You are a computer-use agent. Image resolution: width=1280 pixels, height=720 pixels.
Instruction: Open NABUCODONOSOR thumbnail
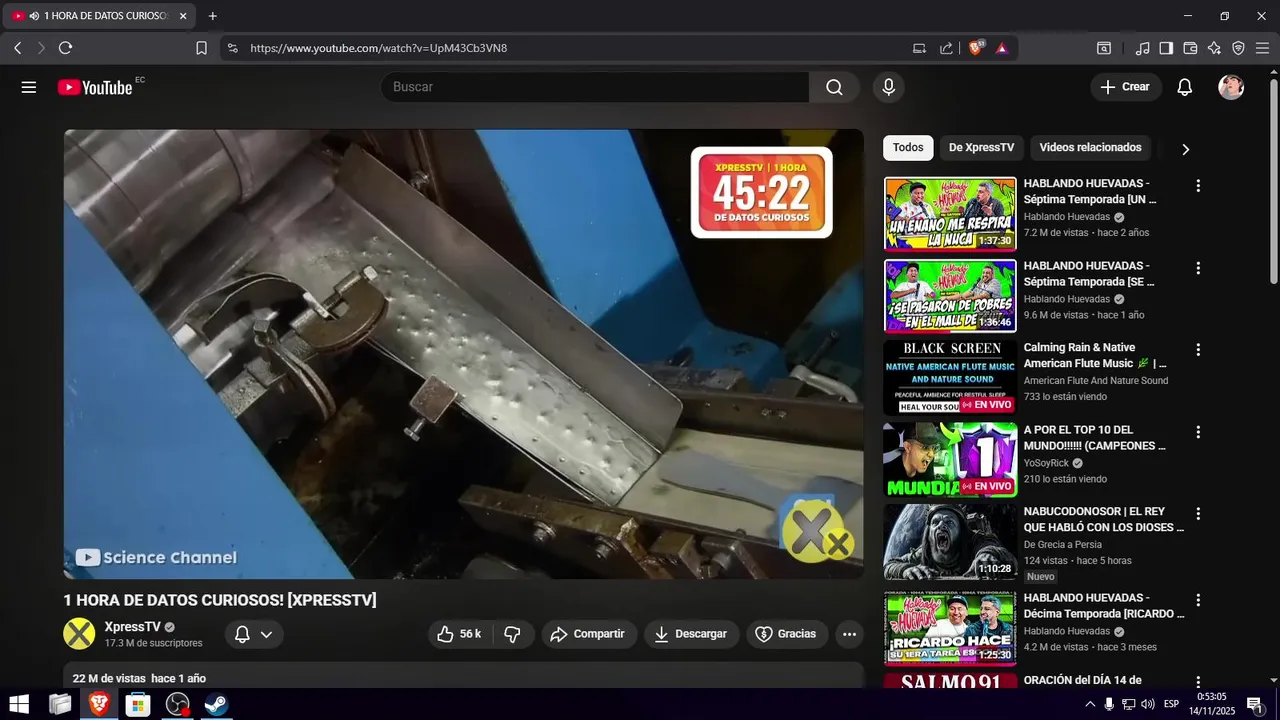[950, 542]
